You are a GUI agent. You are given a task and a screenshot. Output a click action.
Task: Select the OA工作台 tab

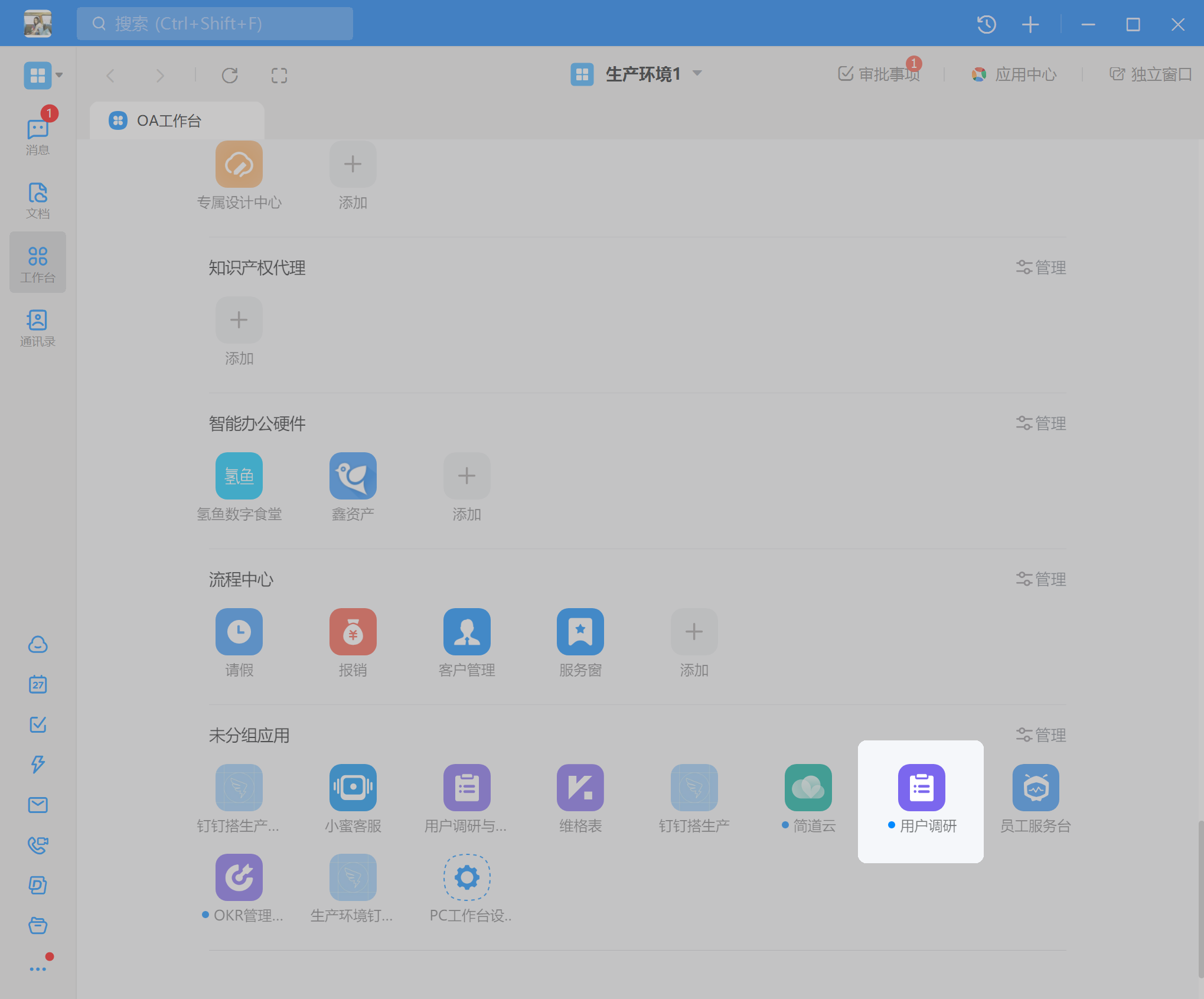tap(169, 121)
